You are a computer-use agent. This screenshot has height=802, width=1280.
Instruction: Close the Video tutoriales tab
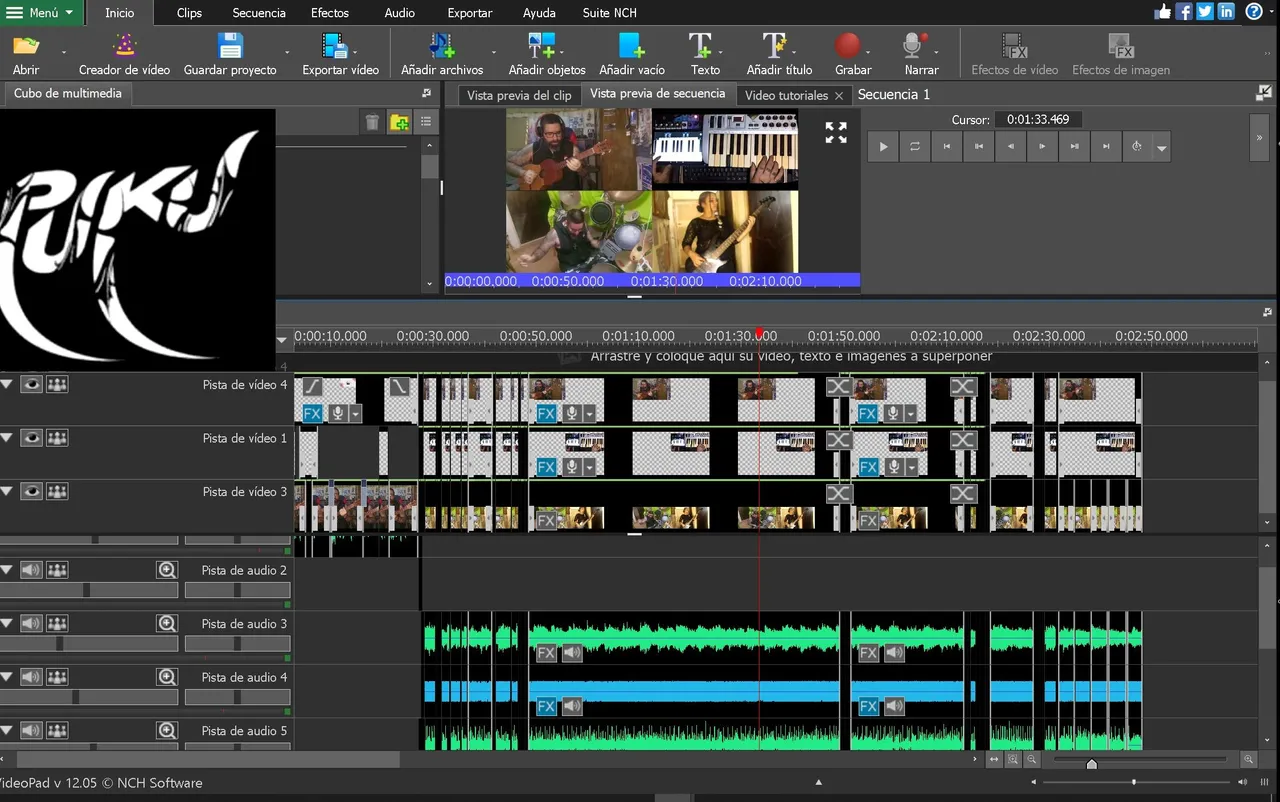(839, 96)
